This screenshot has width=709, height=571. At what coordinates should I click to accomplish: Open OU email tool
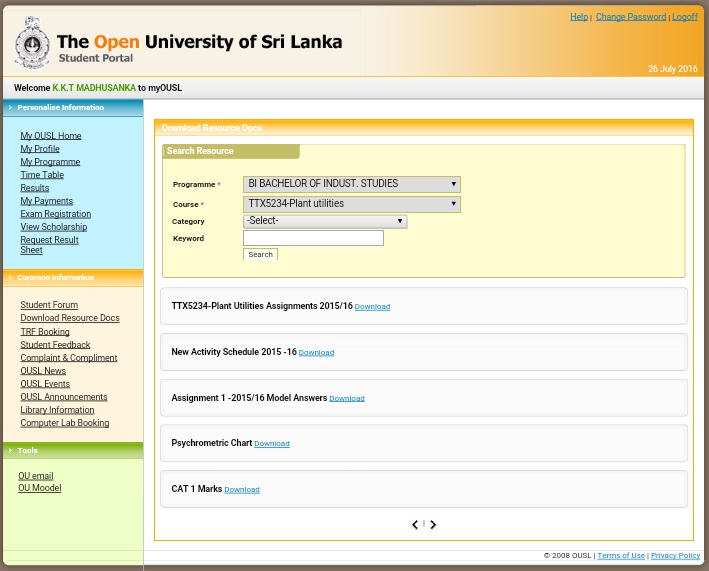pos(36,476)
